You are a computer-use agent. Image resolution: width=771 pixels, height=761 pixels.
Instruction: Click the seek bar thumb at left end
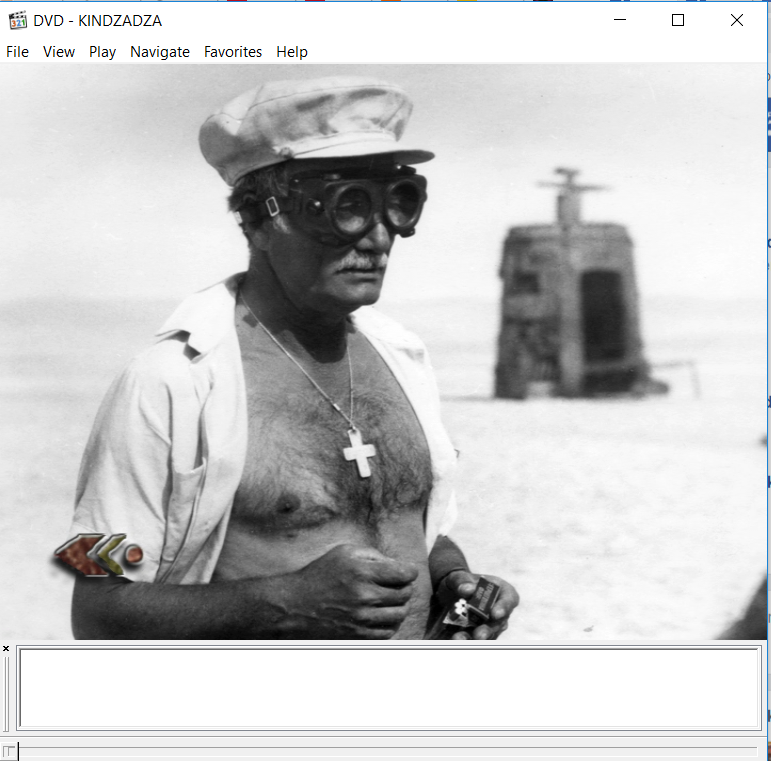pyautogui.click(x=9, y=751)
